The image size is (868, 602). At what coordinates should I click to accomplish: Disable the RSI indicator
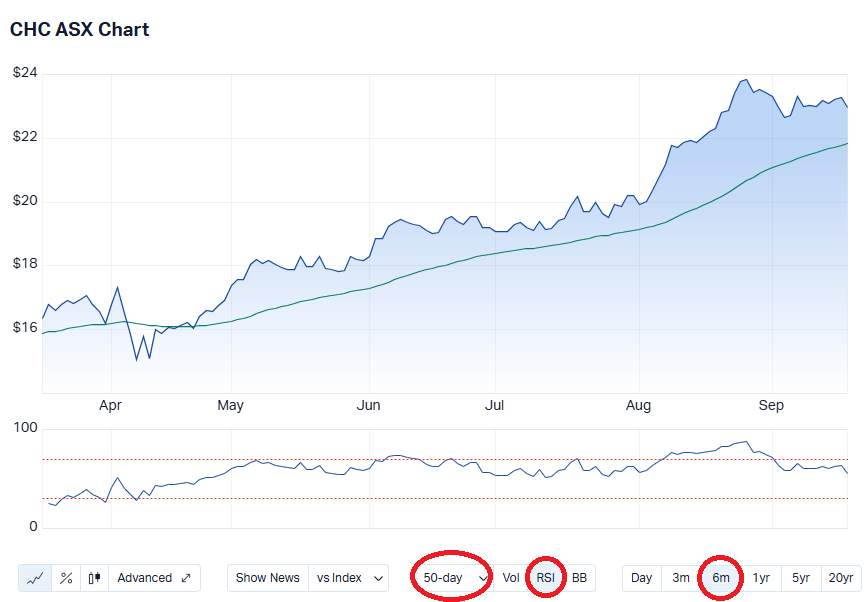[546, 578]
